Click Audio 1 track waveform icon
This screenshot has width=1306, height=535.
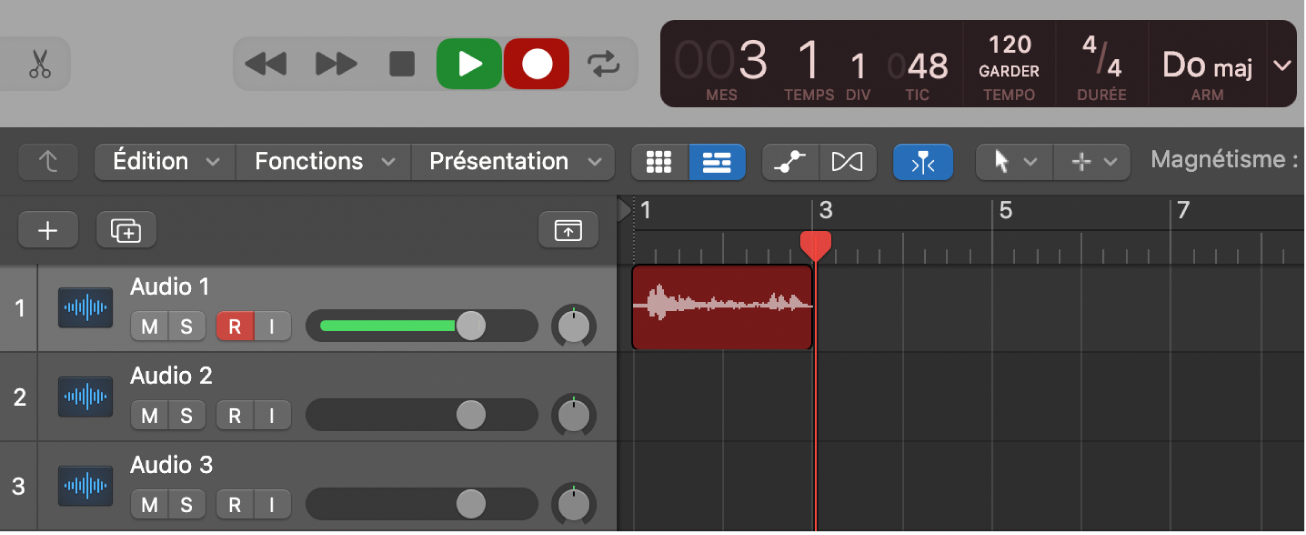point(85,308)
